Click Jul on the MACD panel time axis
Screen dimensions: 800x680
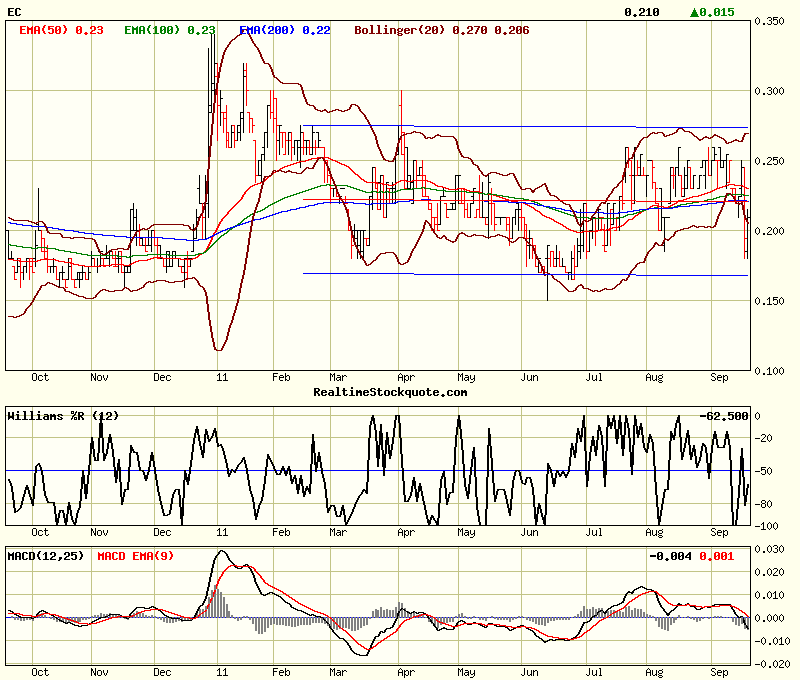pyautogui.click(x=593, y=673)
